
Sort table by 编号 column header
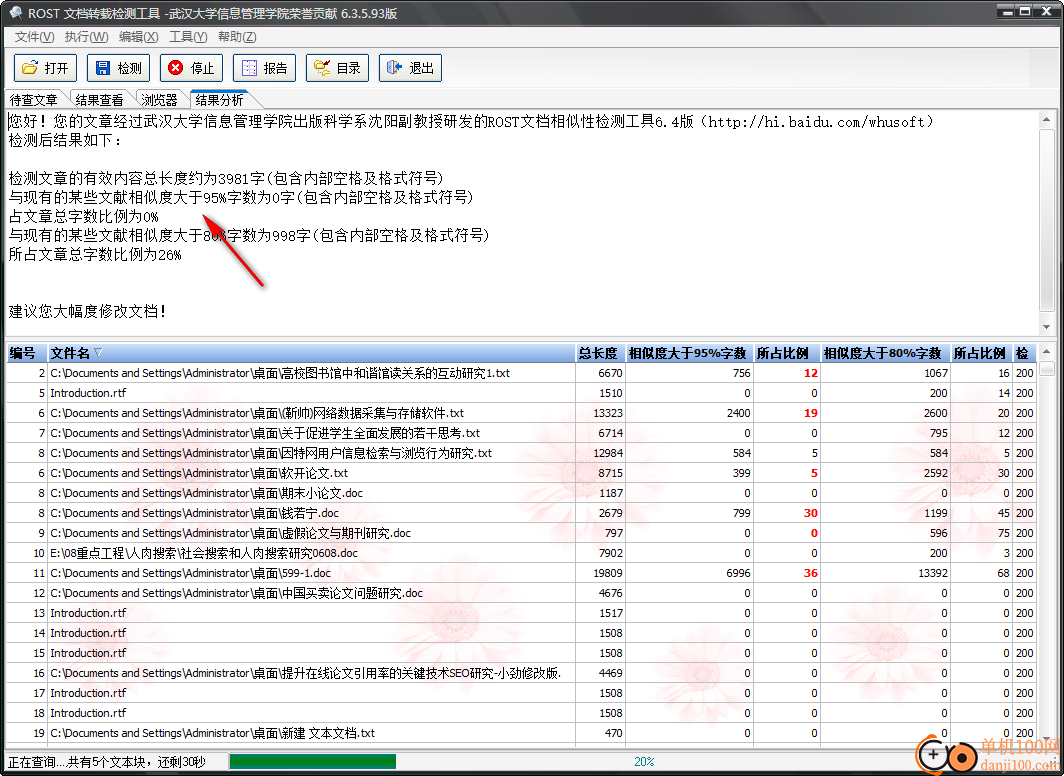27,353
